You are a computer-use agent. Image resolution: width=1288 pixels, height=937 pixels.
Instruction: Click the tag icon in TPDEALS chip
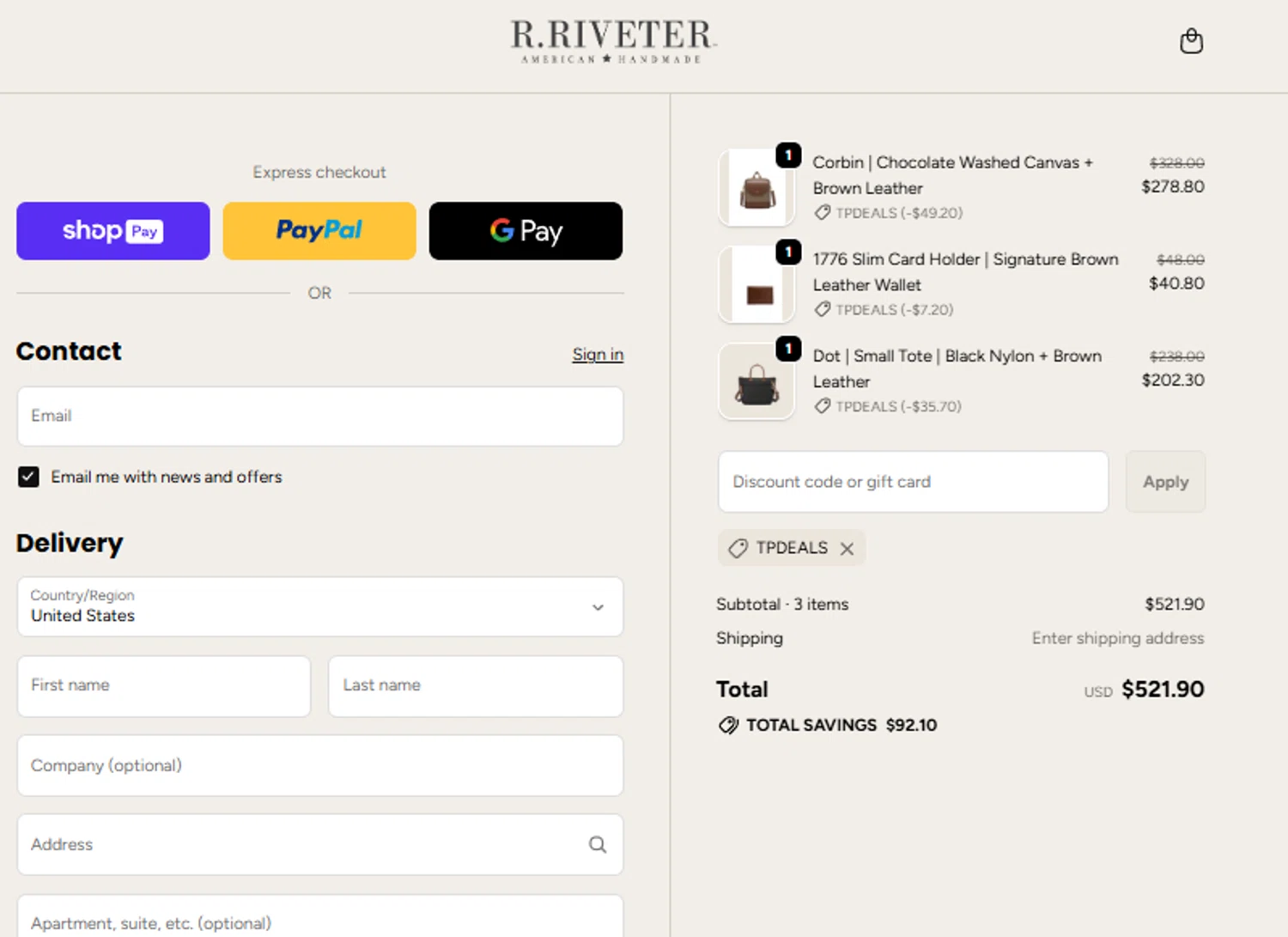coord(738,549)
